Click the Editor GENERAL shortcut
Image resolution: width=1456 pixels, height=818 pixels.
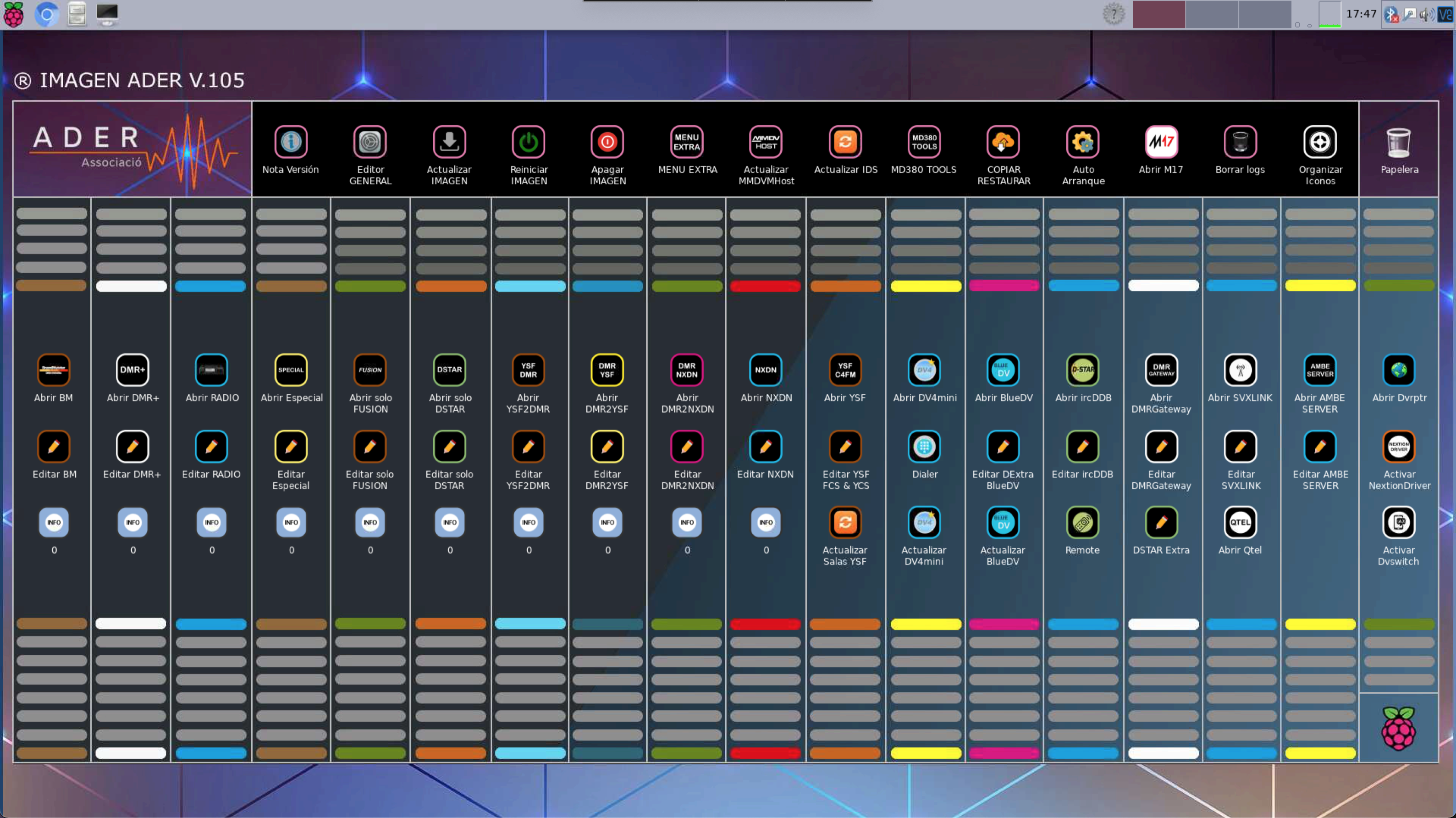tap(370, 142)
